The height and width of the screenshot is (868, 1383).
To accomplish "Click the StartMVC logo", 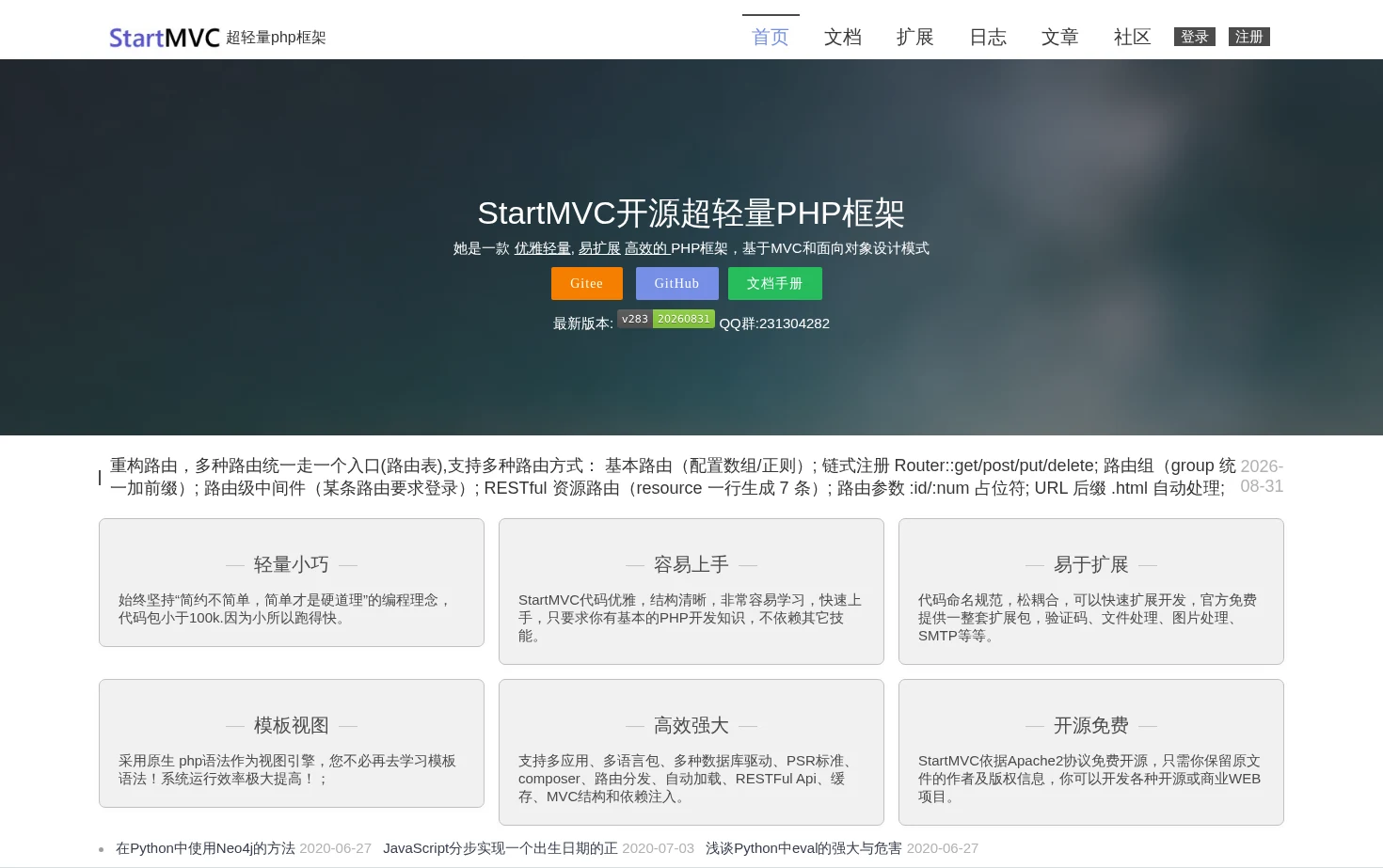I will (x=165, y=38).
